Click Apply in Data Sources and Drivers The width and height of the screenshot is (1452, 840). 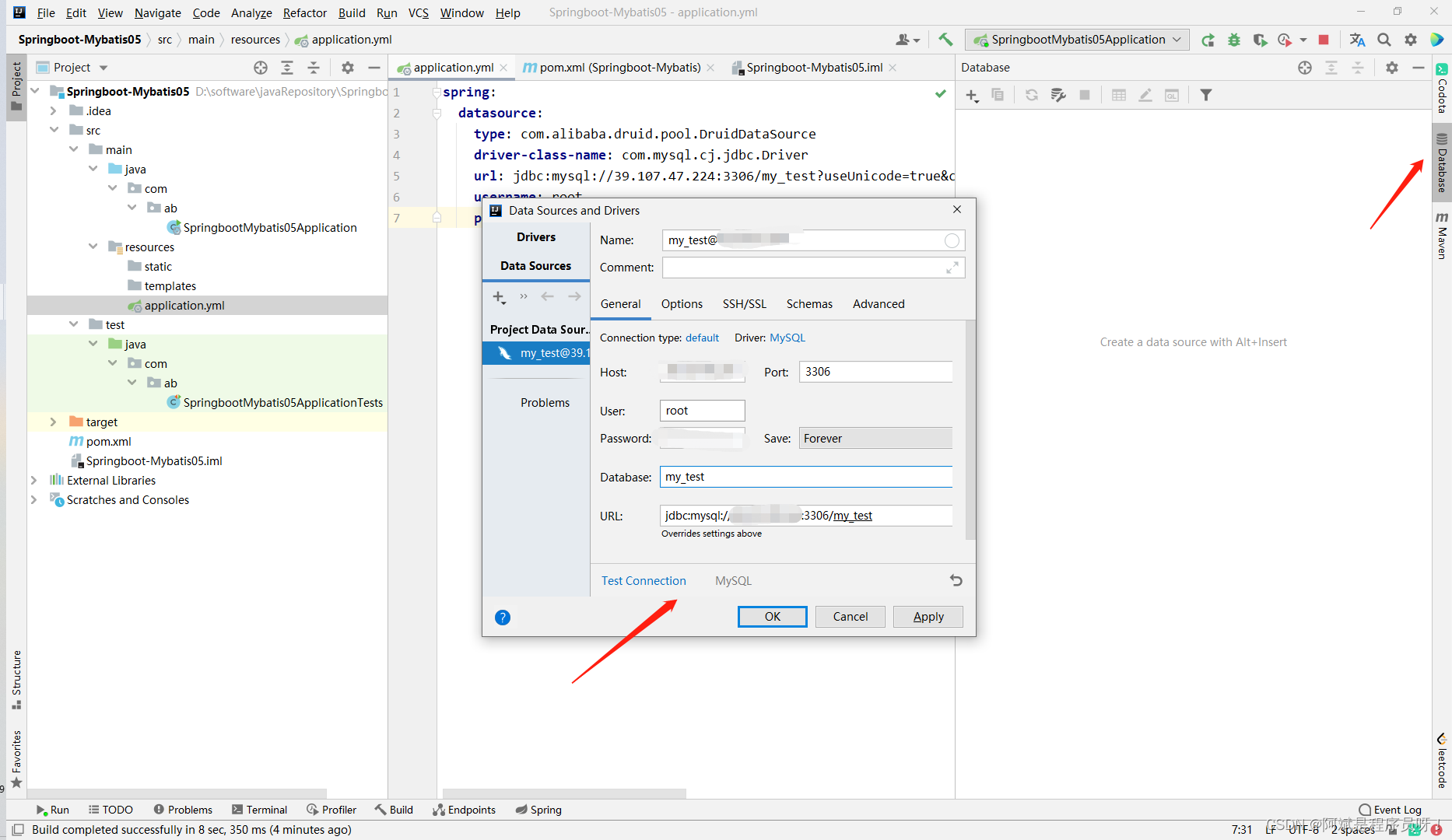point(928,617)
